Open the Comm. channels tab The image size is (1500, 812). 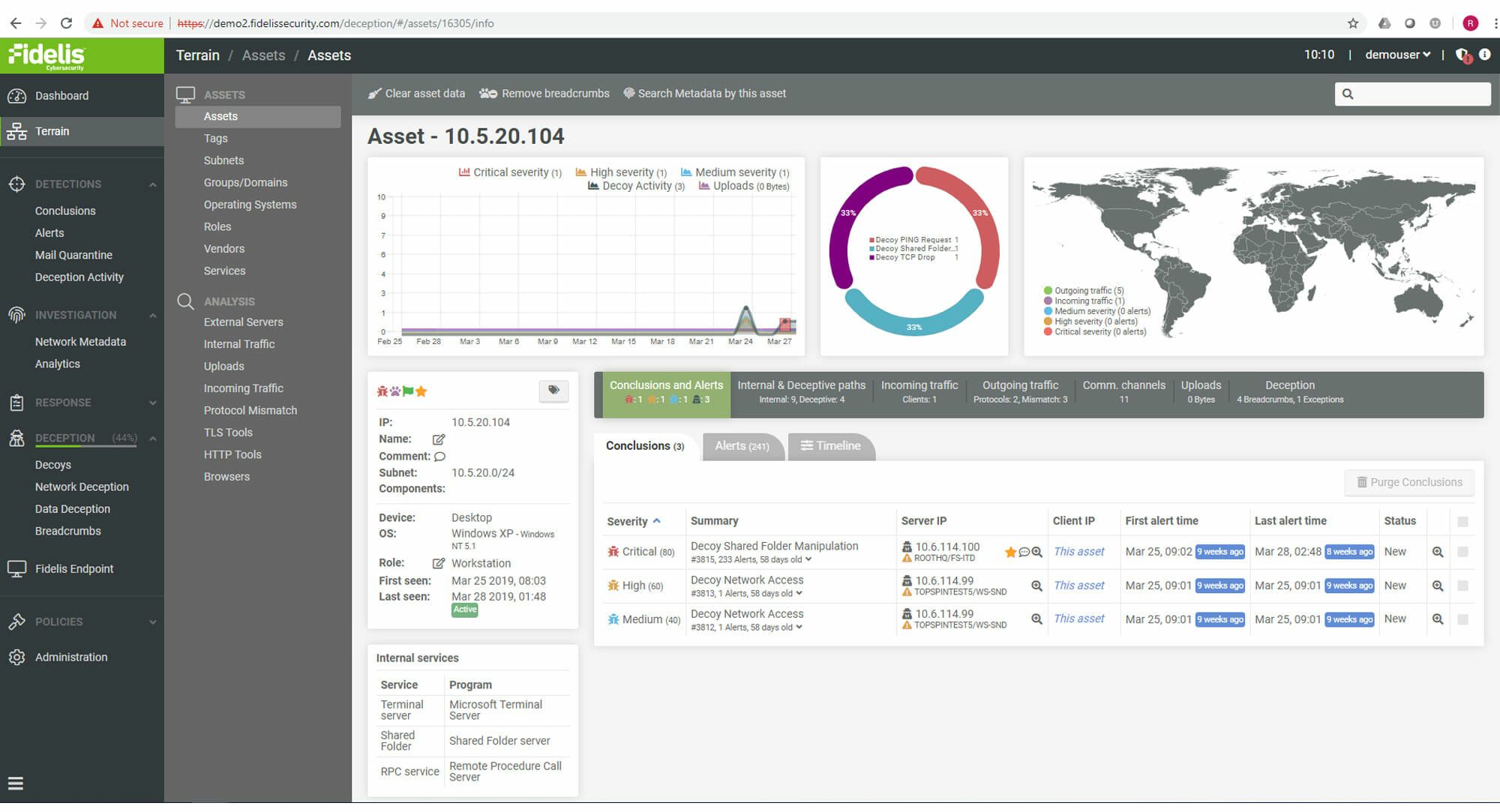tap(1123, 392)
